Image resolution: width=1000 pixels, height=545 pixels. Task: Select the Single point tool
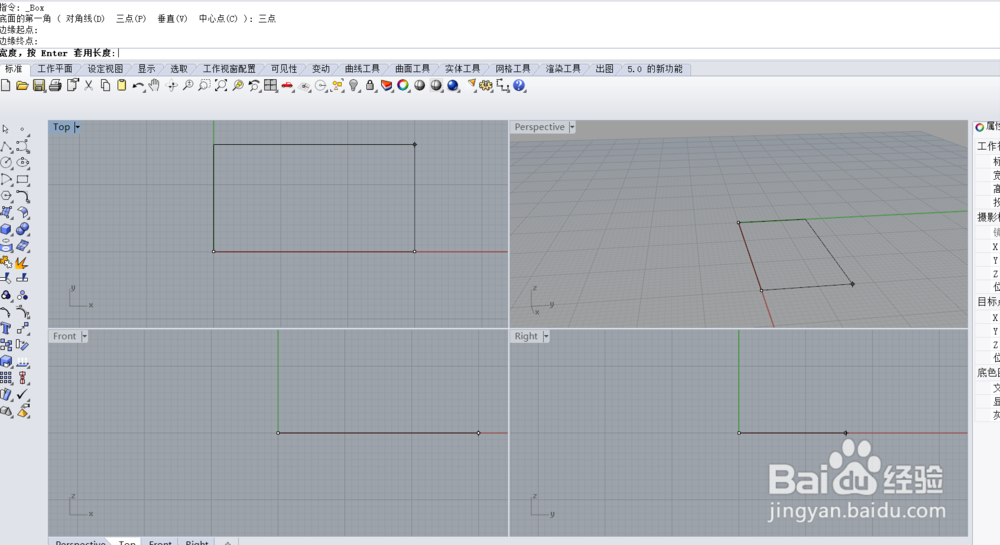(22, 129)
